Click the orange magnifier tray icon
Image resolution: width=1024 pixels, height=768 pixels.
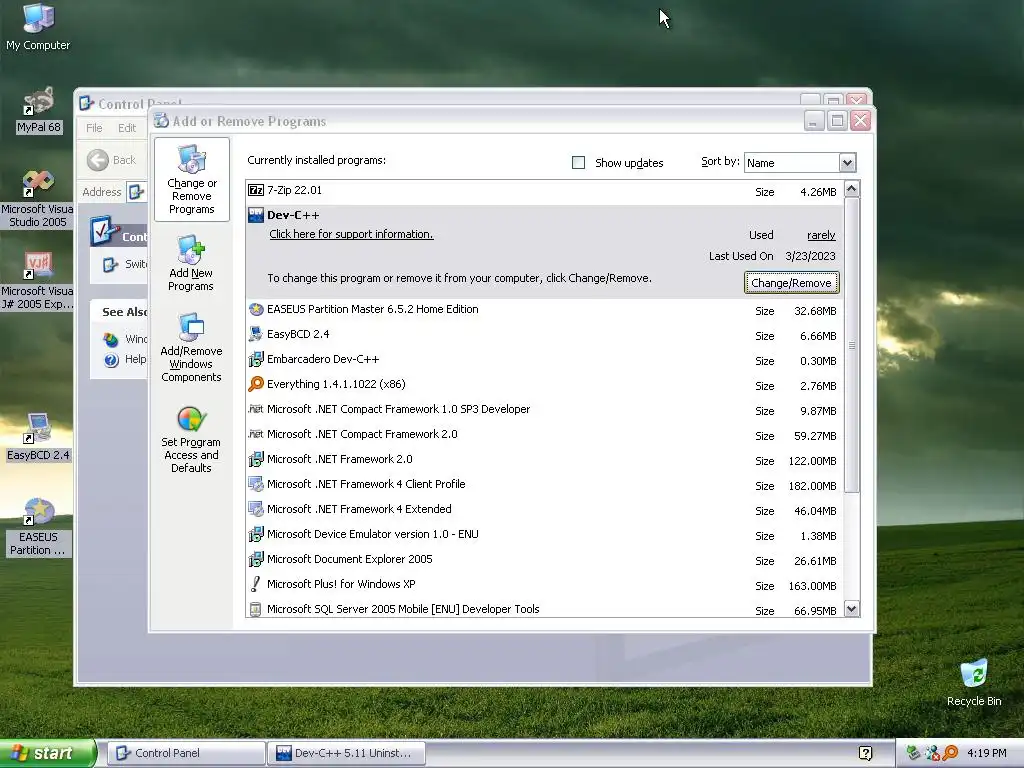pyautogui.click(x=950, y=753)
